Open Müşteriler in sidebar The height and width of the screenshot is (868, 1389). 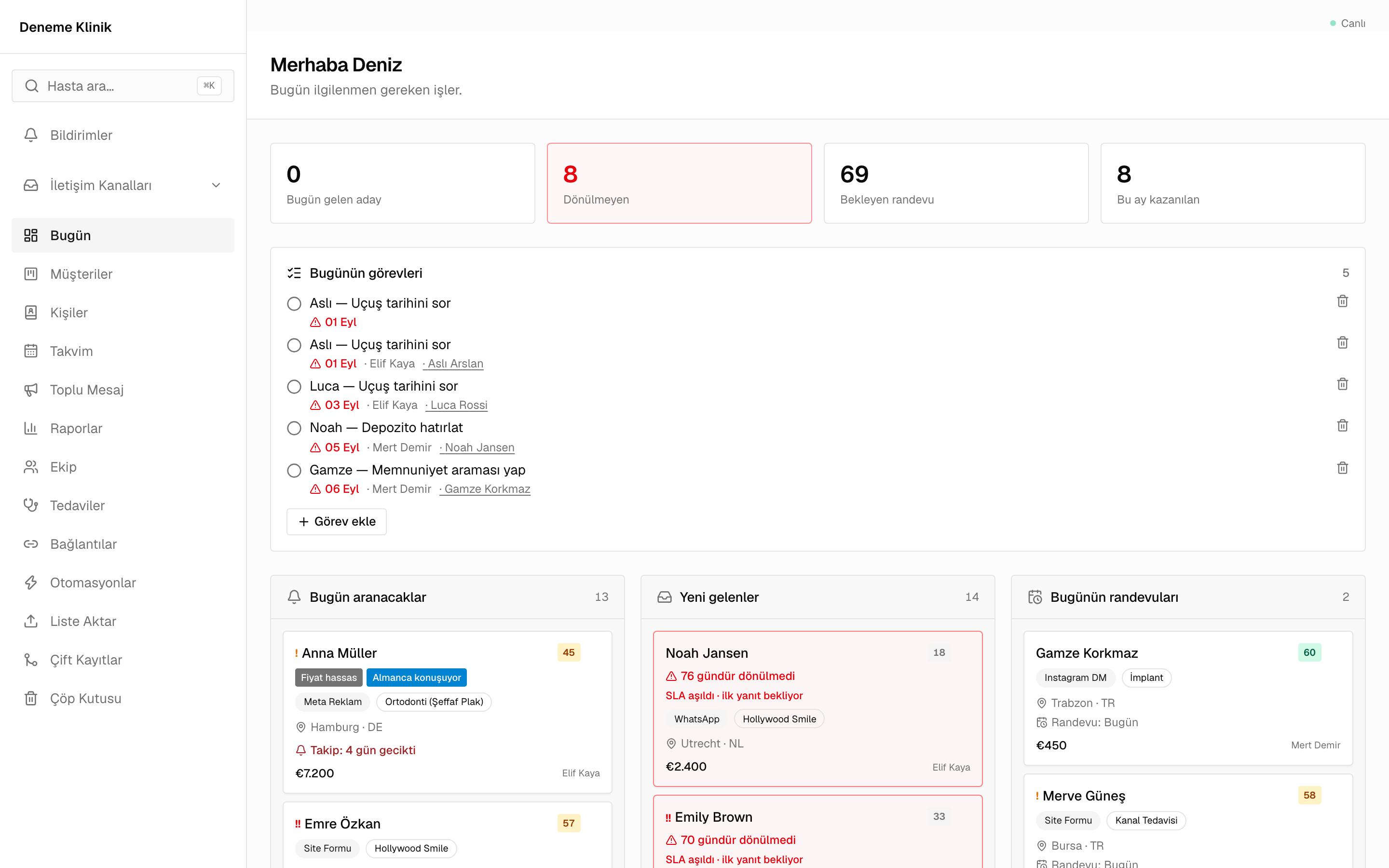[123, 274]
